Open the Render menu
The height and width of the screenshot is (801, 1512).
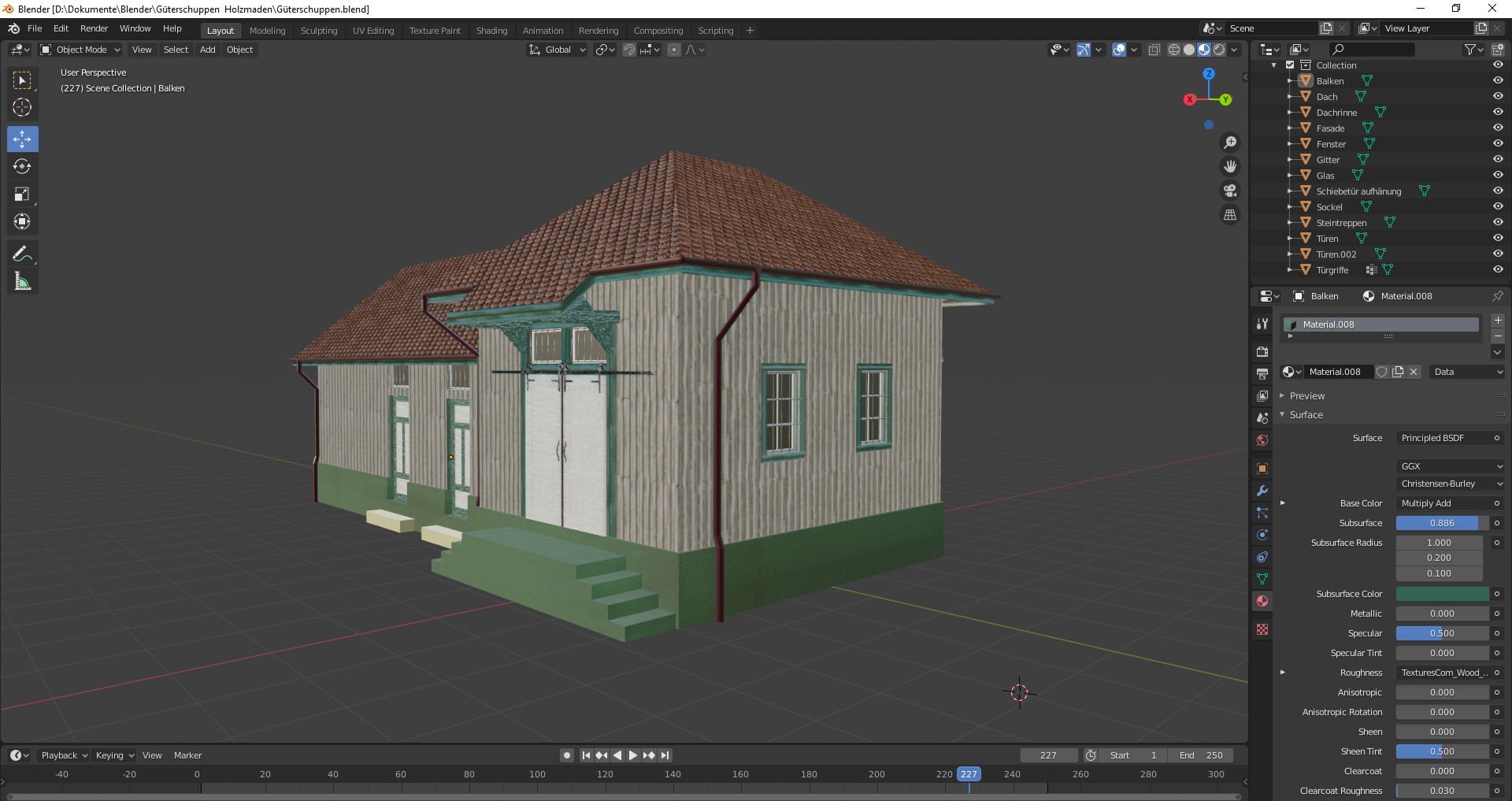point(94,28)
